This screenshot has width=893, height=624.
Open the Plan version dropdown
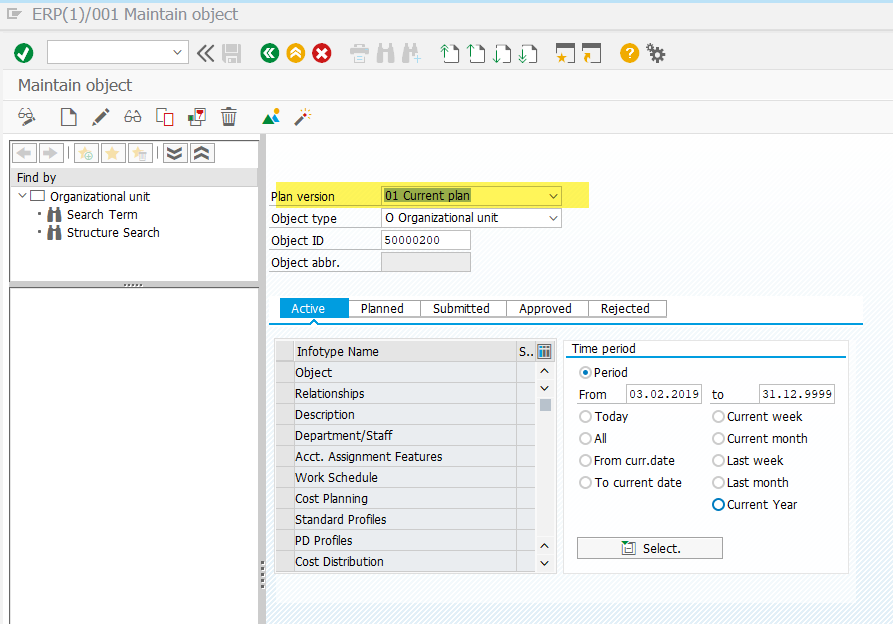pos(553,196)
